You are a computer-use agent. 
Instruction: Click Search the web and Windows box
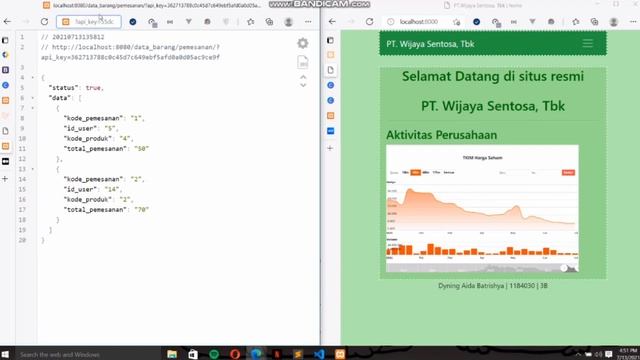point(88,354)
